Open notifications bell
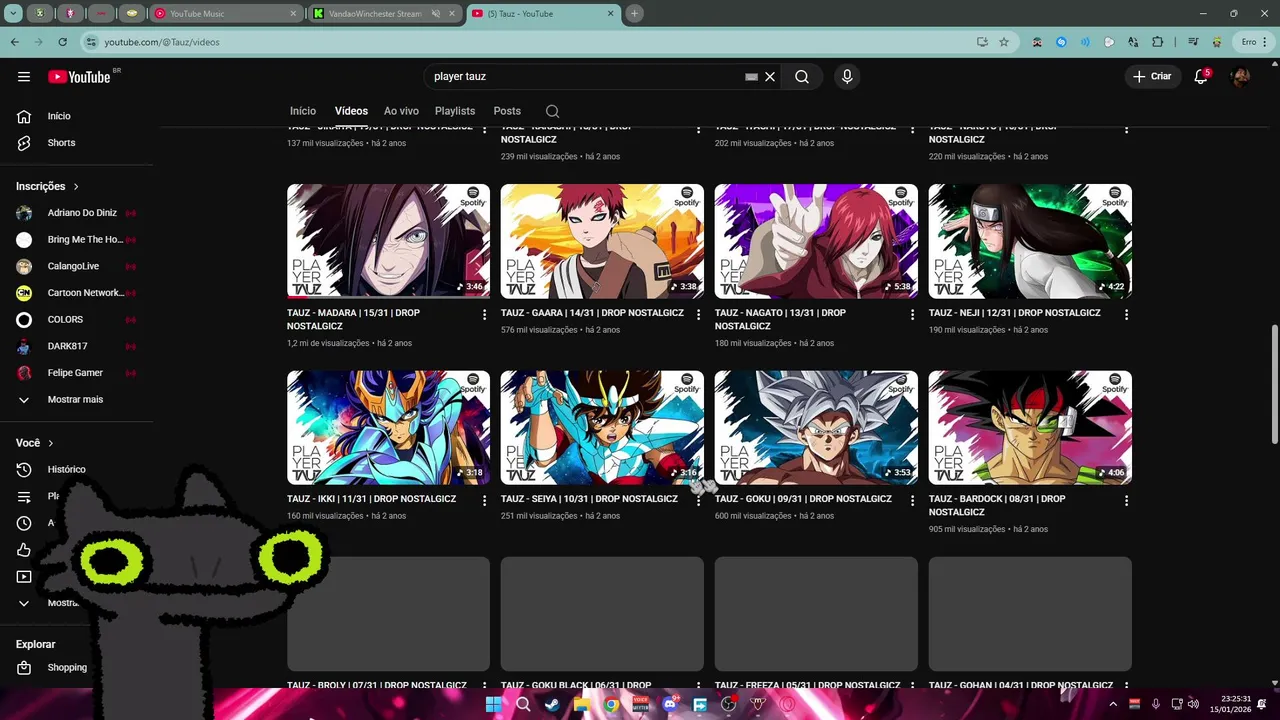Image resolution: width=1280 pixels, height=720 pixels. (x=1202, y=77)
